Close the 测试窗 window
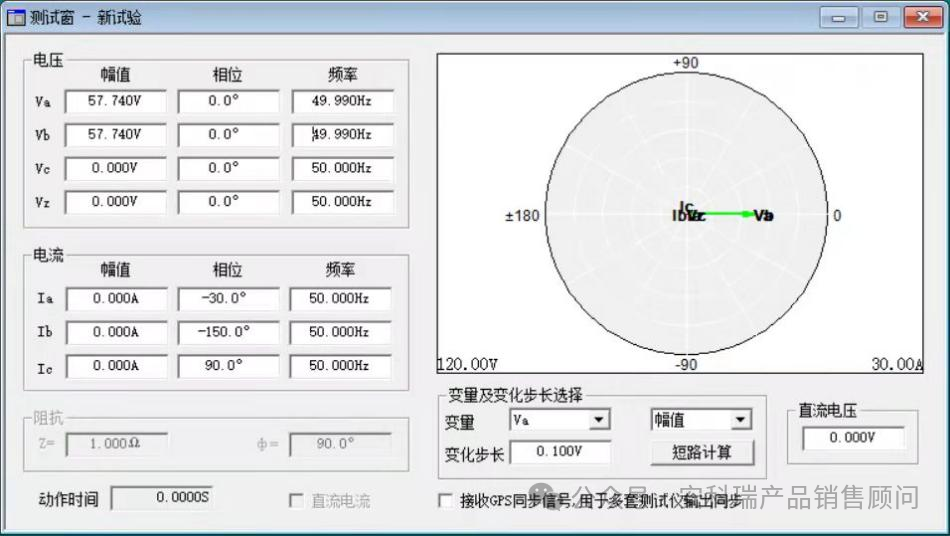 coord(923,17)
